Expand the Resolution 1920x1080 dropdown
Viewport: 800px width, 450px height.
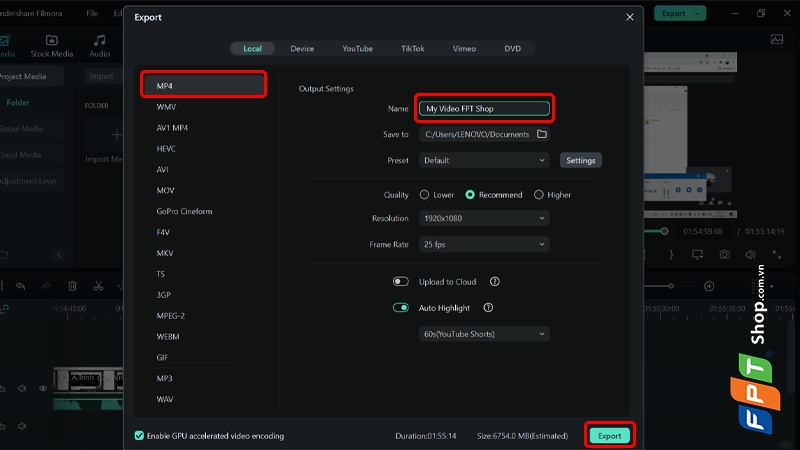point(484,218)
